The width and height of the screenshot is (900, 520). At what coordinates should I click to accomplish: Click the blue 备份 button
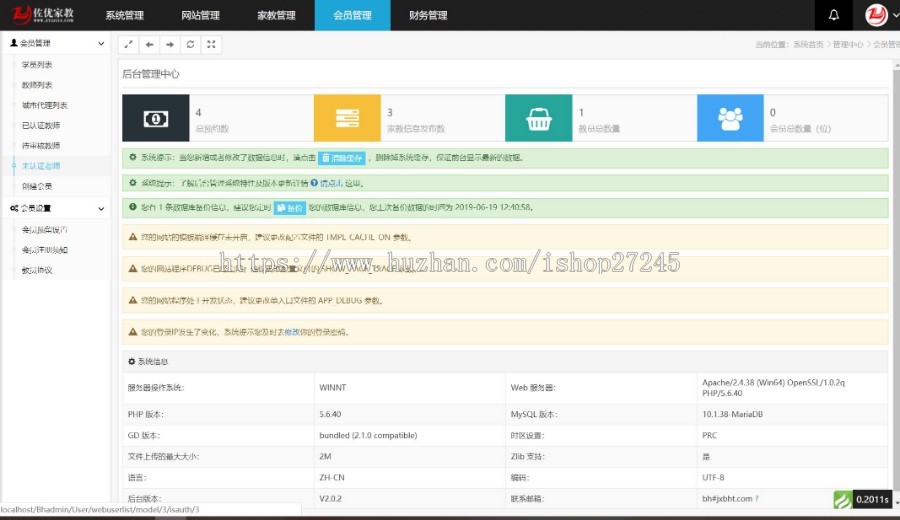coord(289,208)
